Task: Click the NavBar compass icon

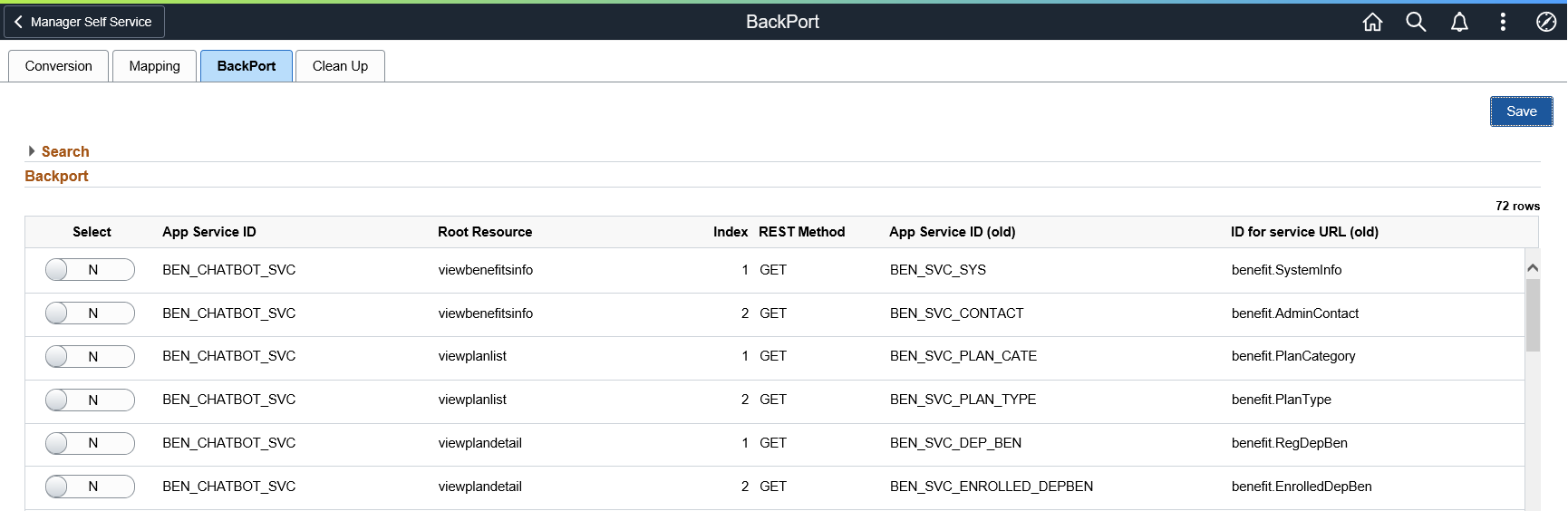Action: [1546, 22]
